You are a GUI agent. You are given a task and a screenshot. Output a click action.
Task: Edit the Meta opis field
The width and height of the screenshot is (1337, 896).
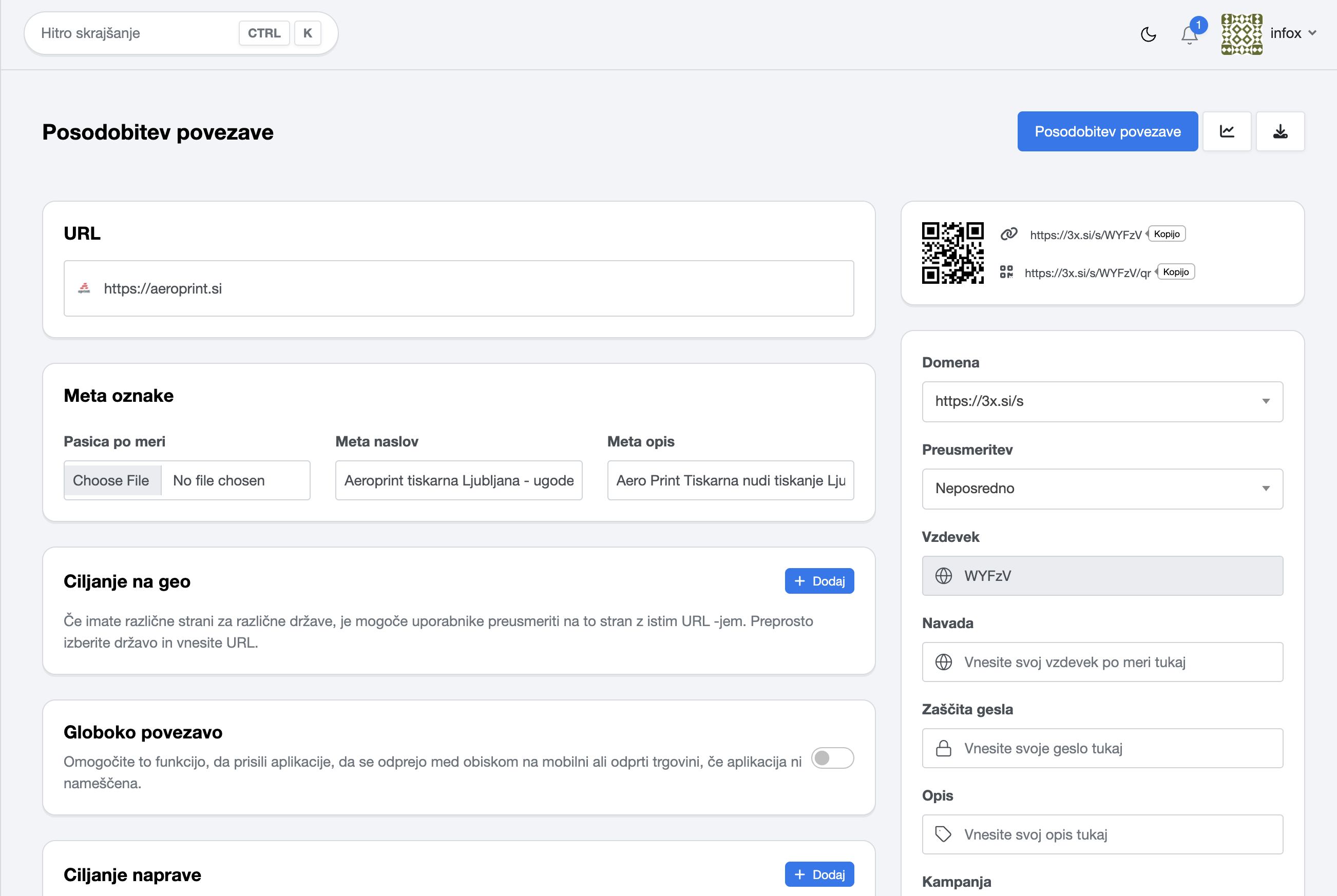tap(731, 480)
